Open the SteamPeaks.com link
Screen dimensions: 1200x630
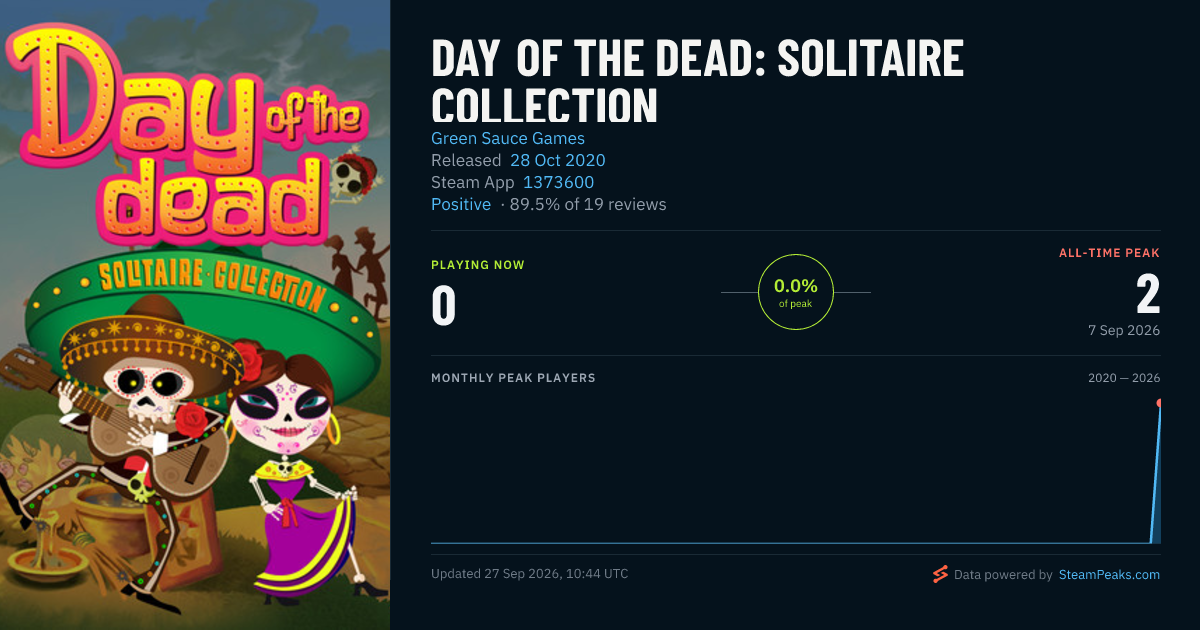(1109, 575)
